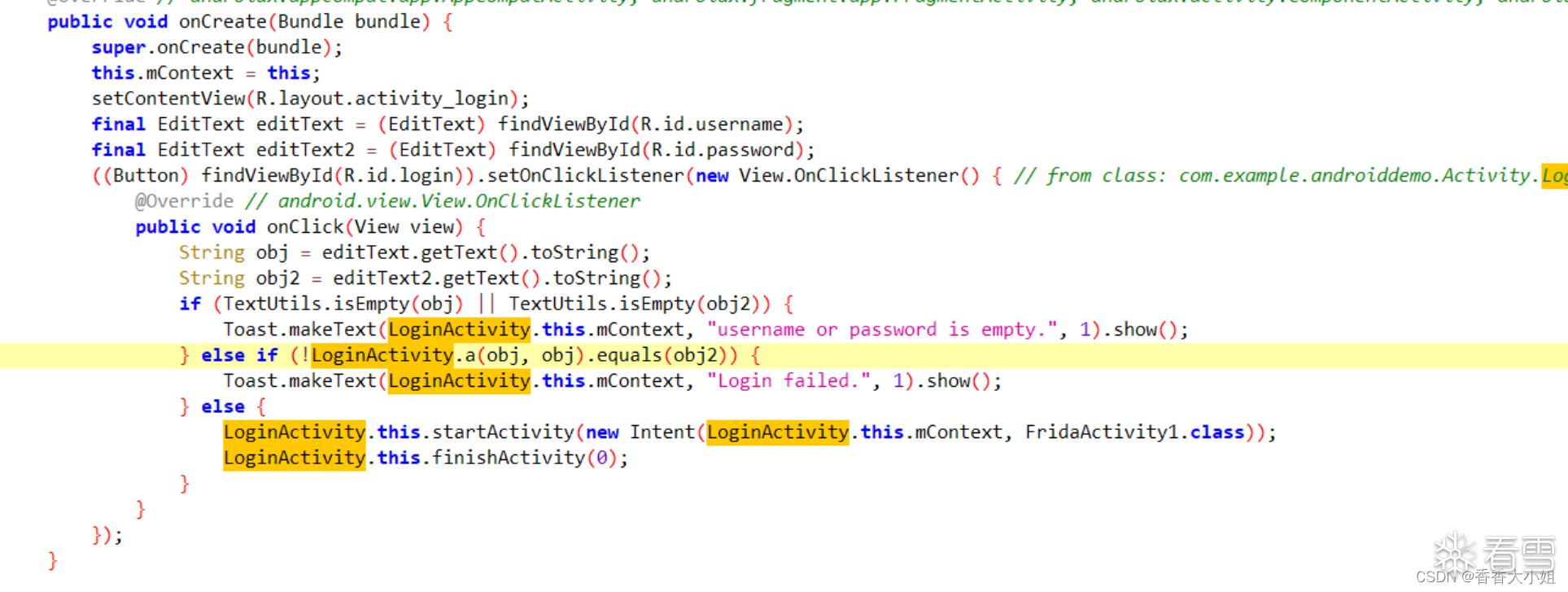Click the setOnClickListener method call
The image size is (1568, 592).
[x=586, y=176]
